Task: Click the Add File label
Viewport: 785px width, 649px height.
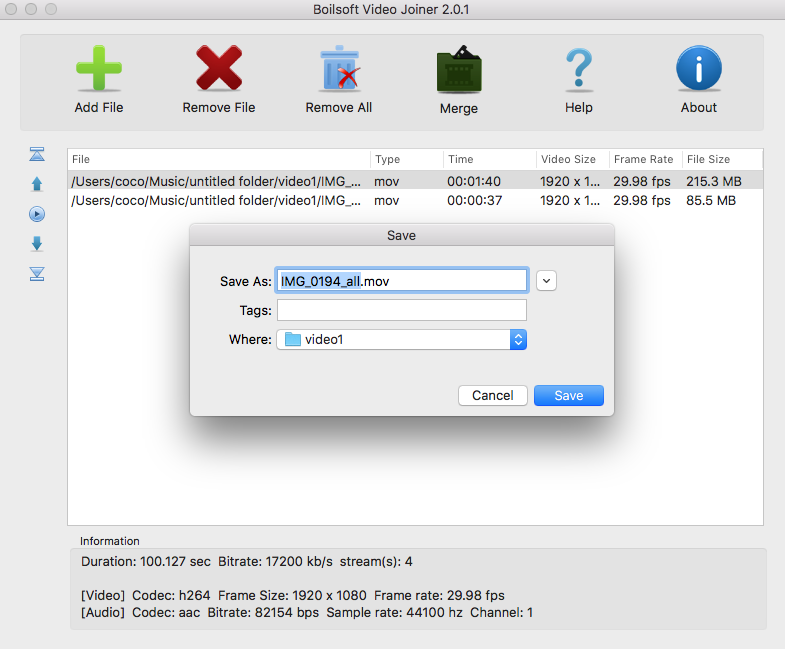Action: tap(99, 108)
